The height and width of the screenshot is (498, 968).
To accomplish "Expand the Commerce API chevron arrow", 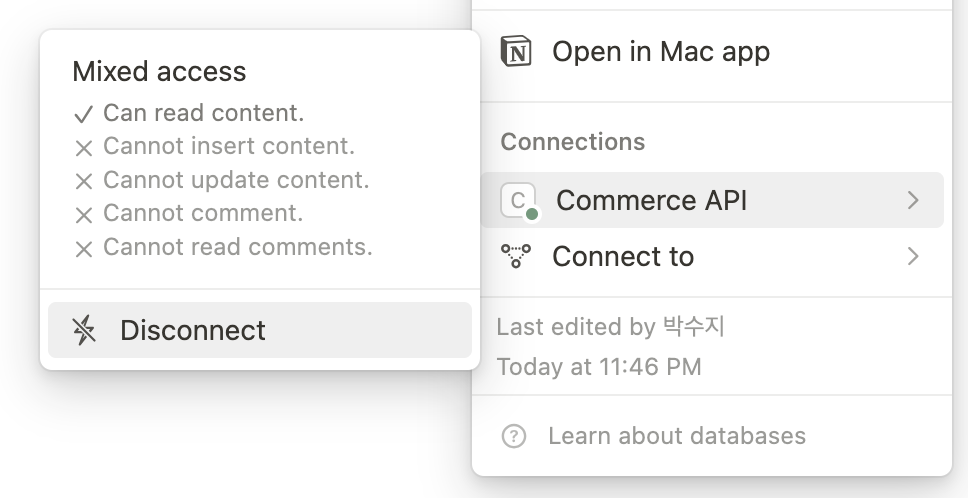I will pyautogui.click(x=912, y=201).
